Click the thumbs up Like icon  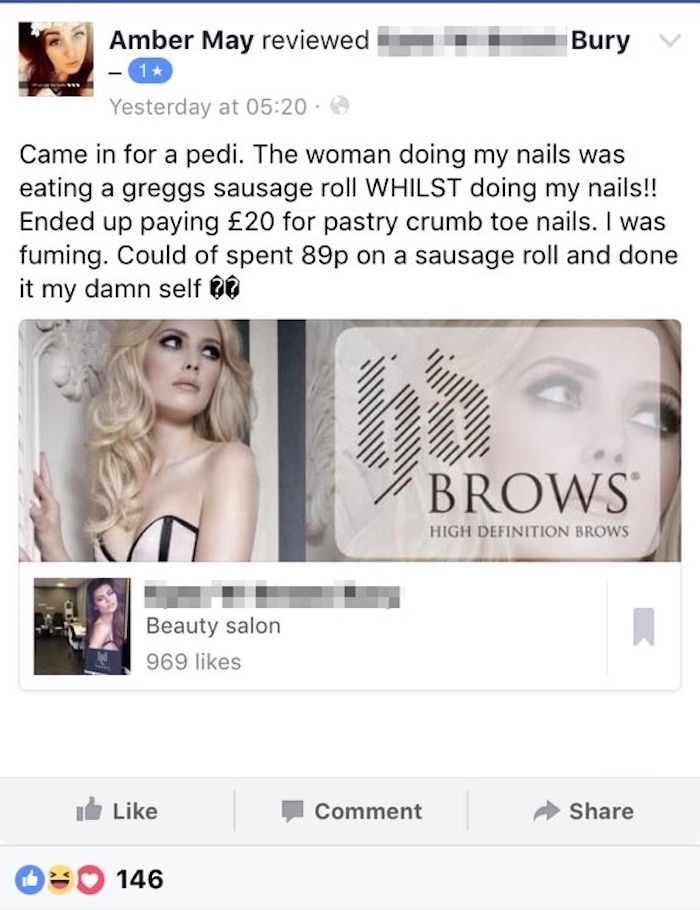point(89,809)
